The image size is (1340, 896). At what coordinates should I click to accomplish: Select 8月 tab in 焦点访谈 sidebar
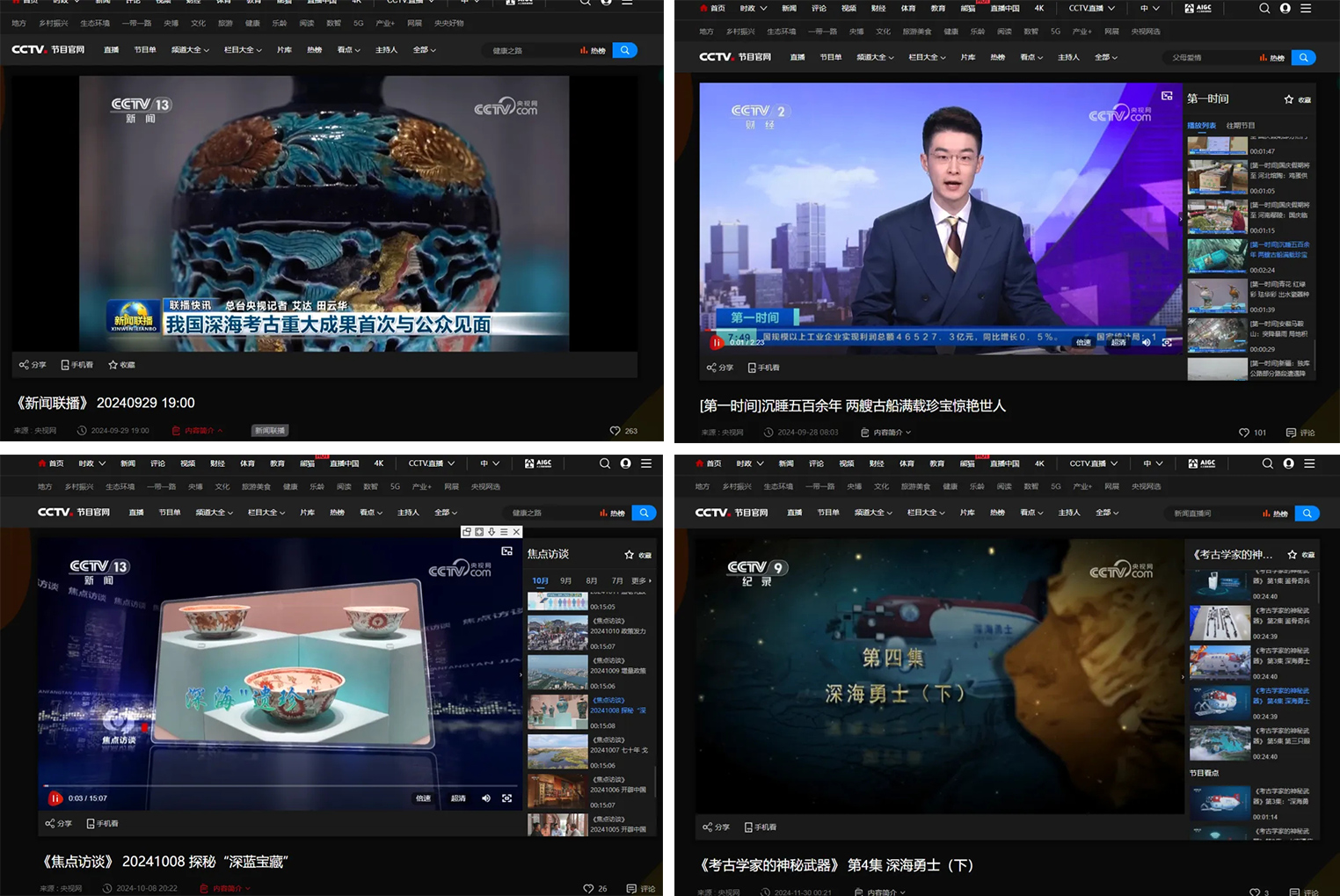[x=592, y=581]
